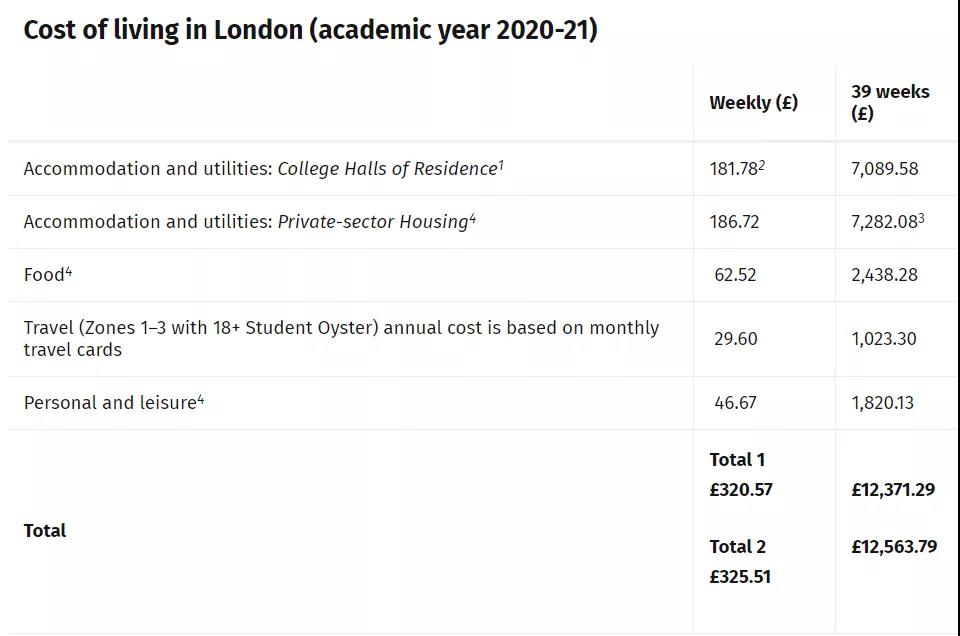Select the Food 39-week value 2,438.28

[884, 275]
